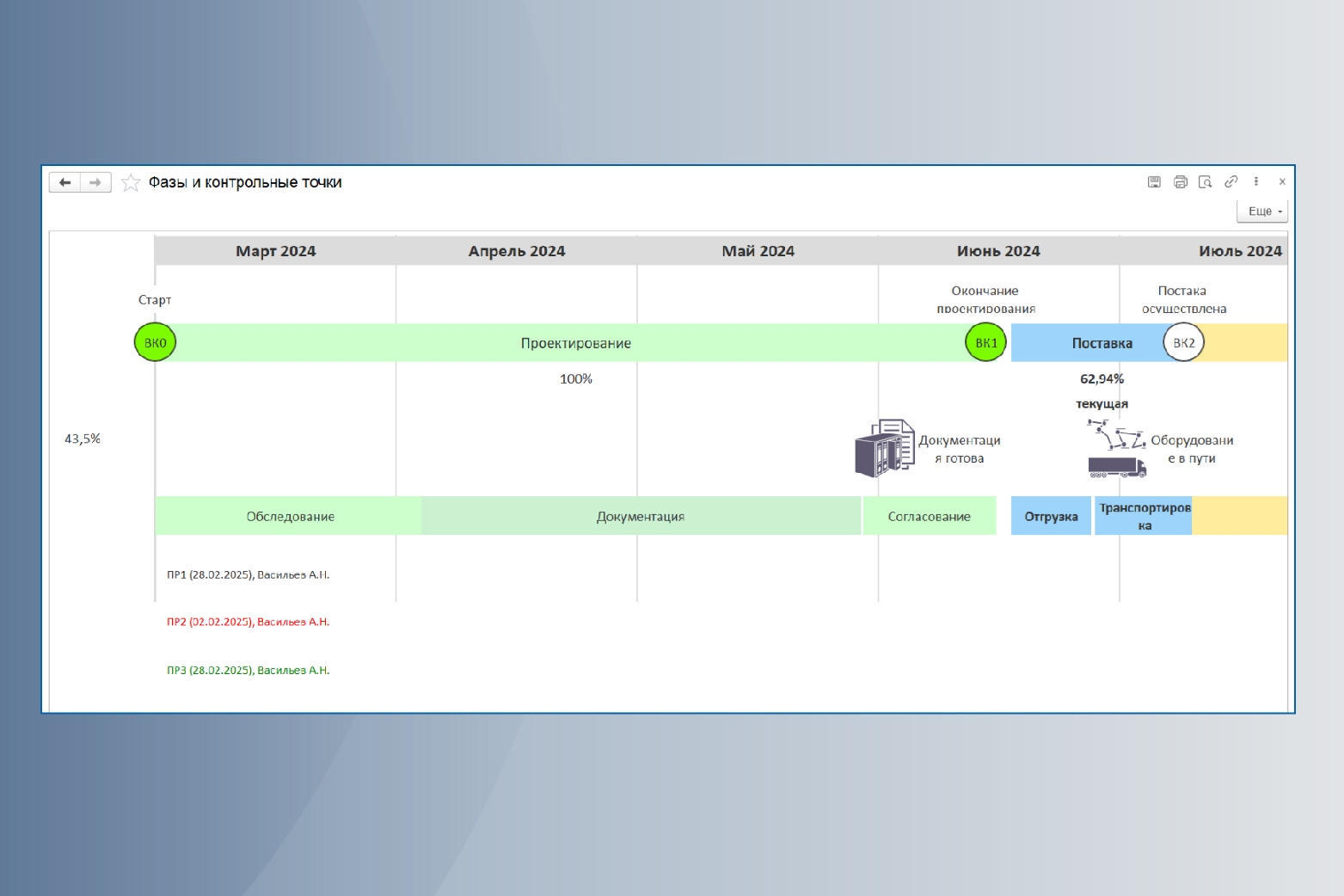
Task: Print the chart using printer icon
Action: (x=1180, y=181)
